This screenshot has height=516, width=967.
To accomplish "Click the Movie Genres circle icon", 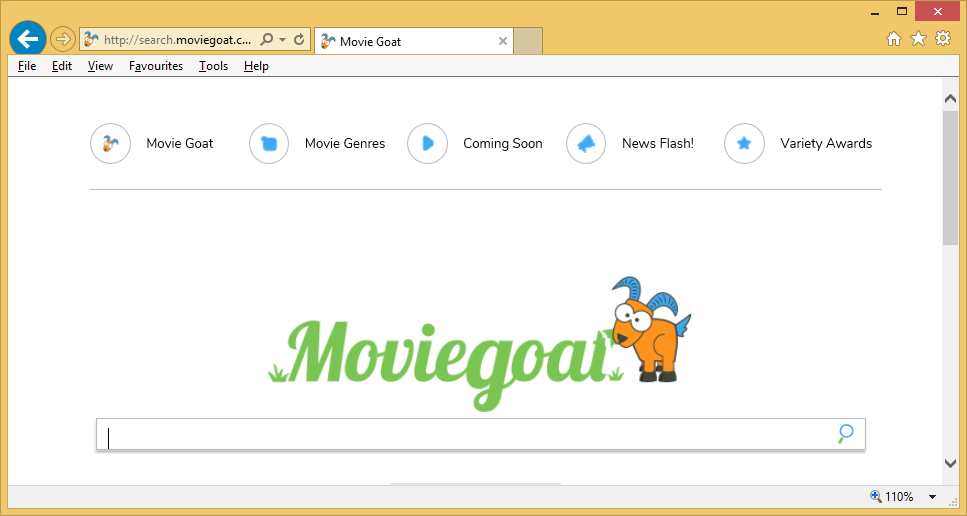I will [x=269, y=144].
